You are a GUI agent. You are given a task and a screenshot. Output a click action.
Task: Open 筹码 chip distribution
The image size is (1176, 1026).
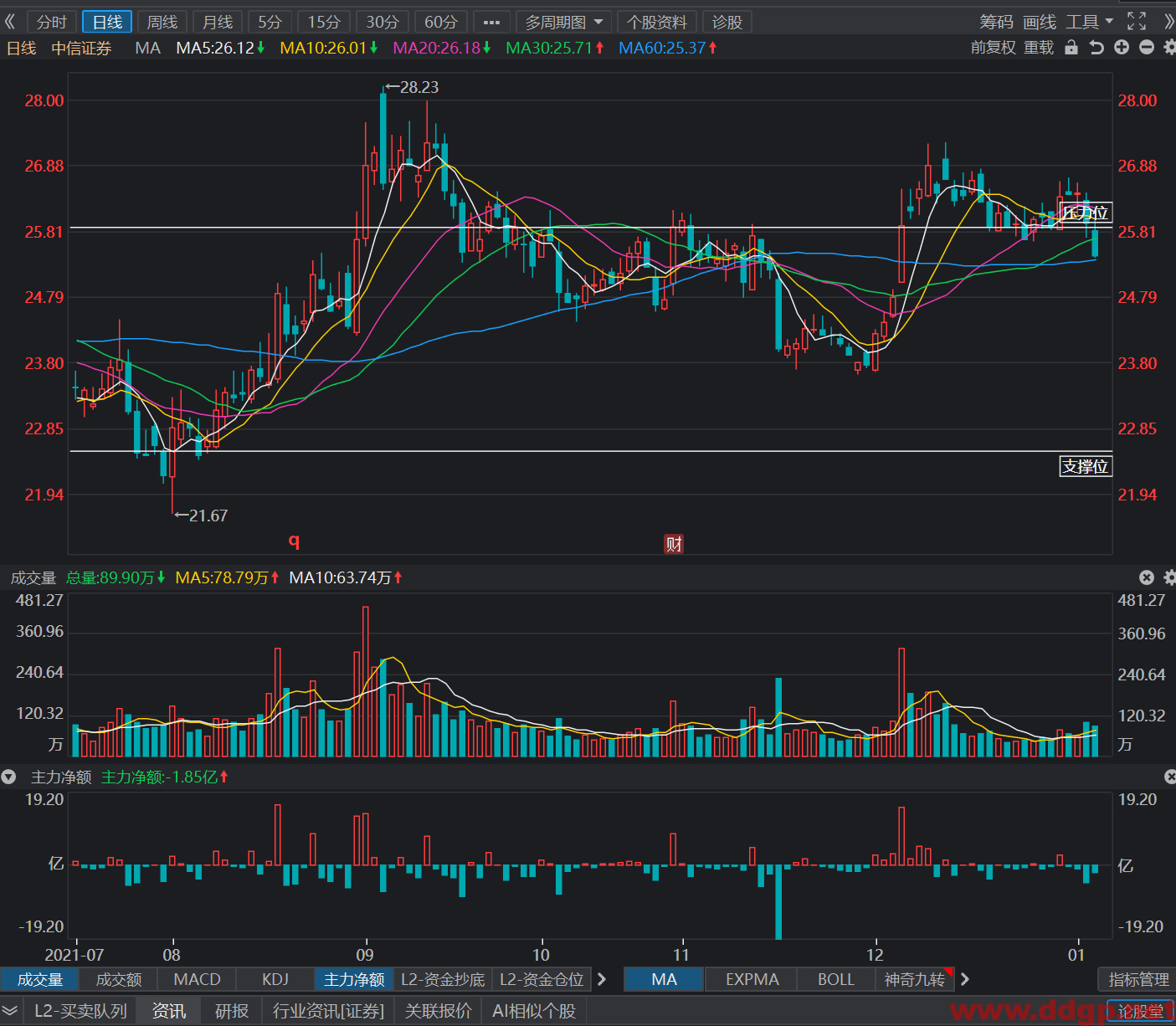(996, 22)
